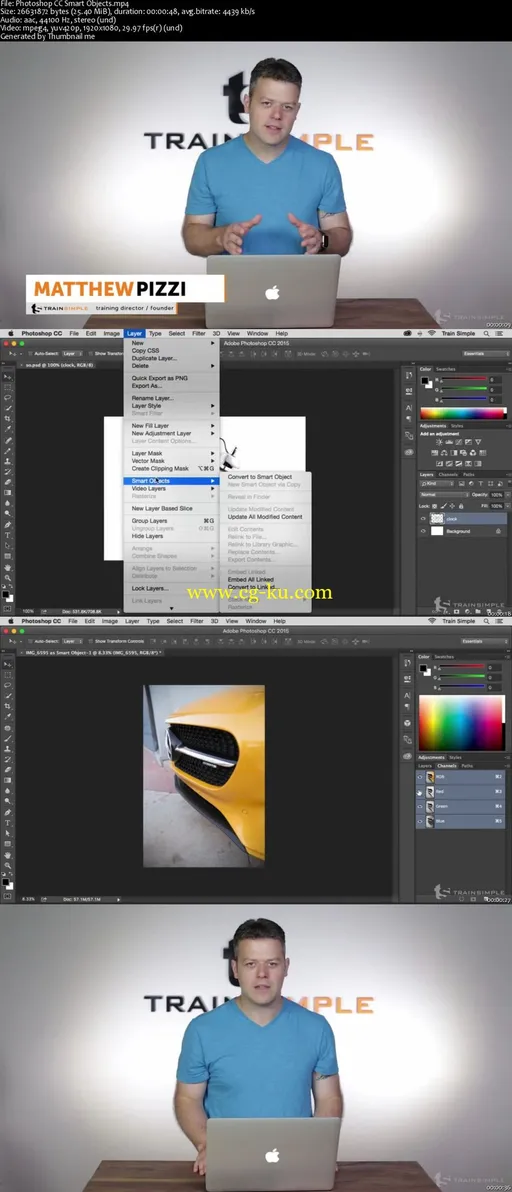
Task: Select the Hand tool in the so.psd window
Action: (8, 567)
